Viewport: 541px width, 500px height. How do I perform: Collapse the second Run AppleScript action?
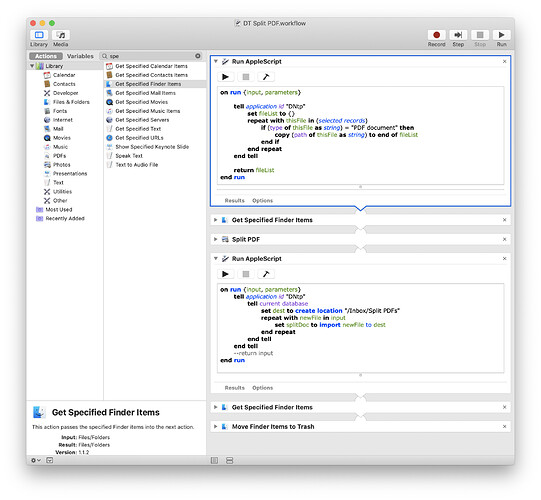pyautogui.click(x=216, y=258)
